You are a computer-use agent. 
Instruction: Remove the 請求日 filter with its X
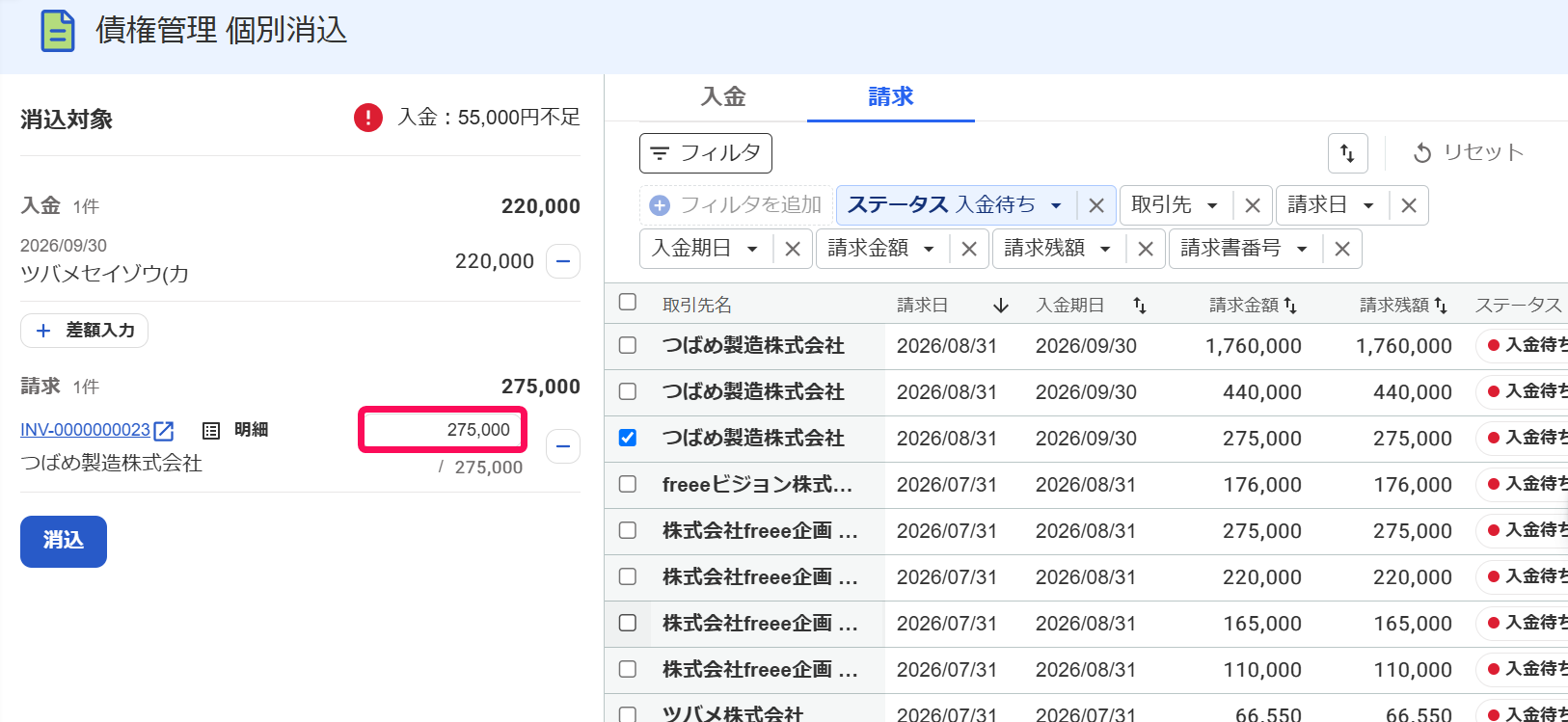[1409, 205]
